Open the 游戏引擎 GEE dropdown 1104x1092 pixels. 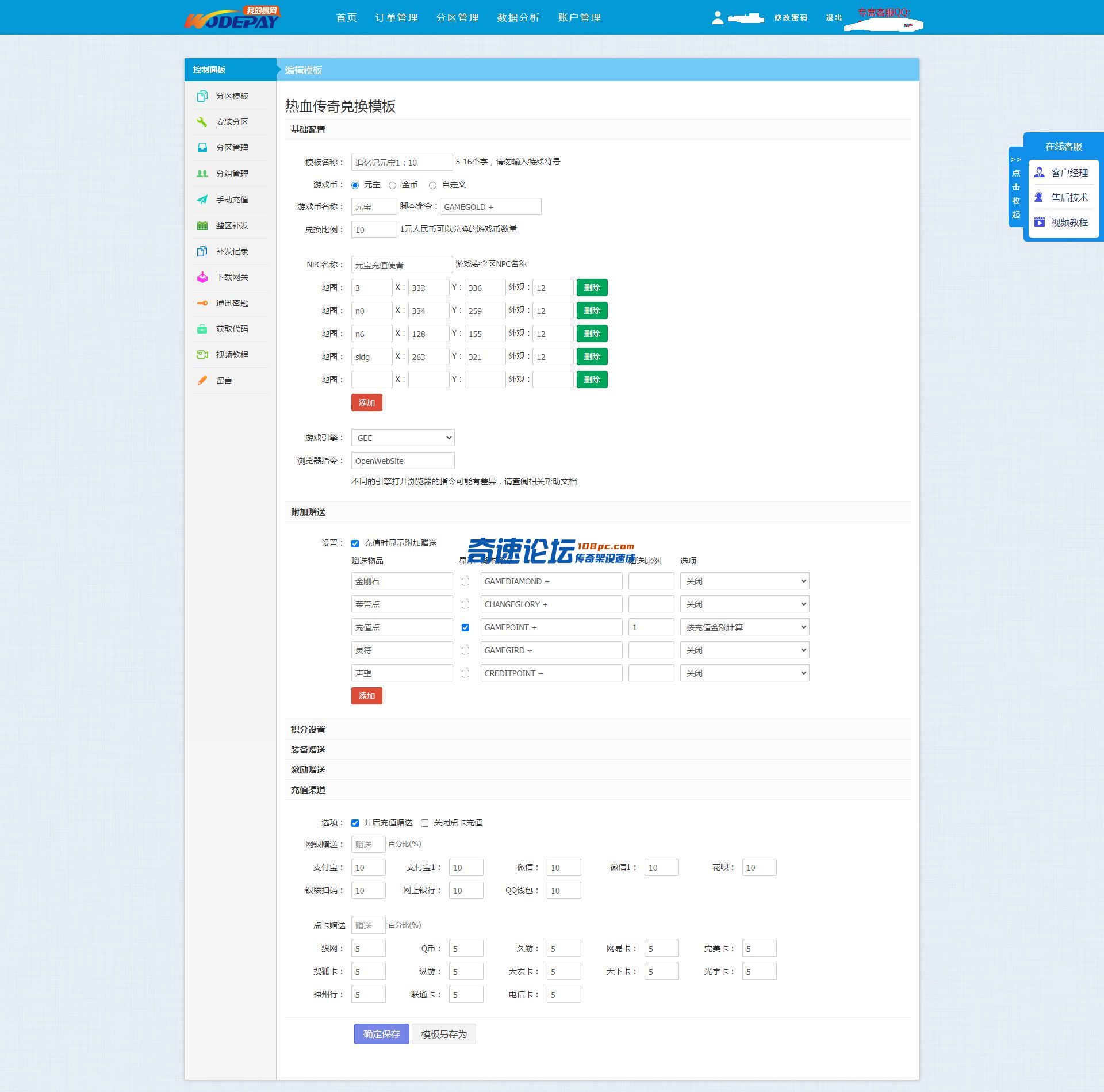pos(402,438)
